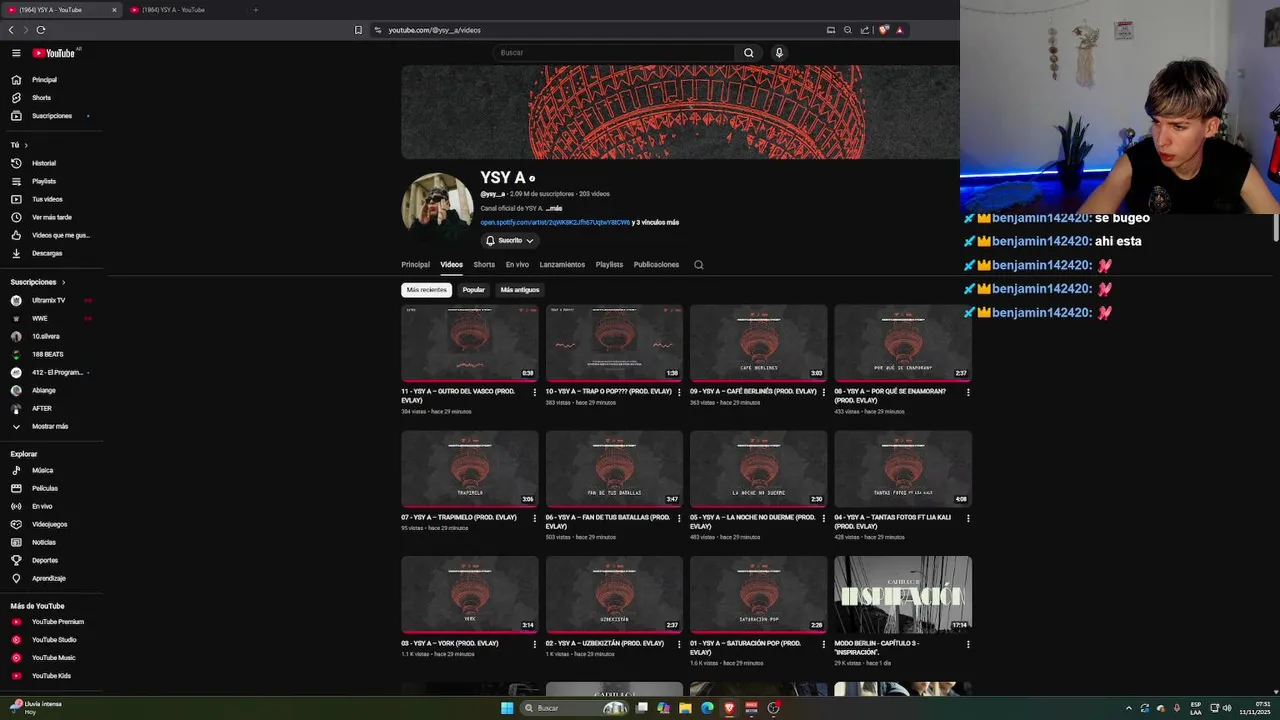Screen dimensions: 1280x720
Task: Expand channel description with ...más
Action: coord(554,209)
